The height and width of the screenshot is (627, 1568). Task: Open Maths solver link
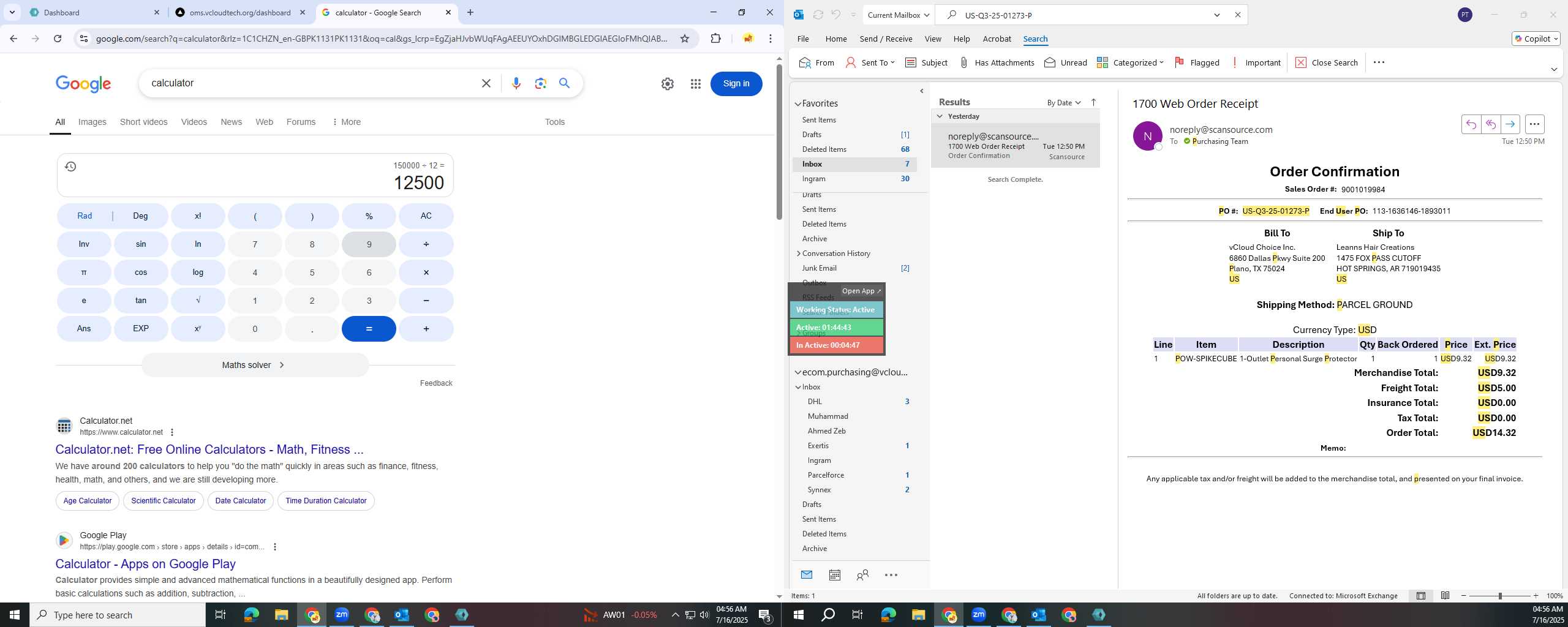click(255, 365)
